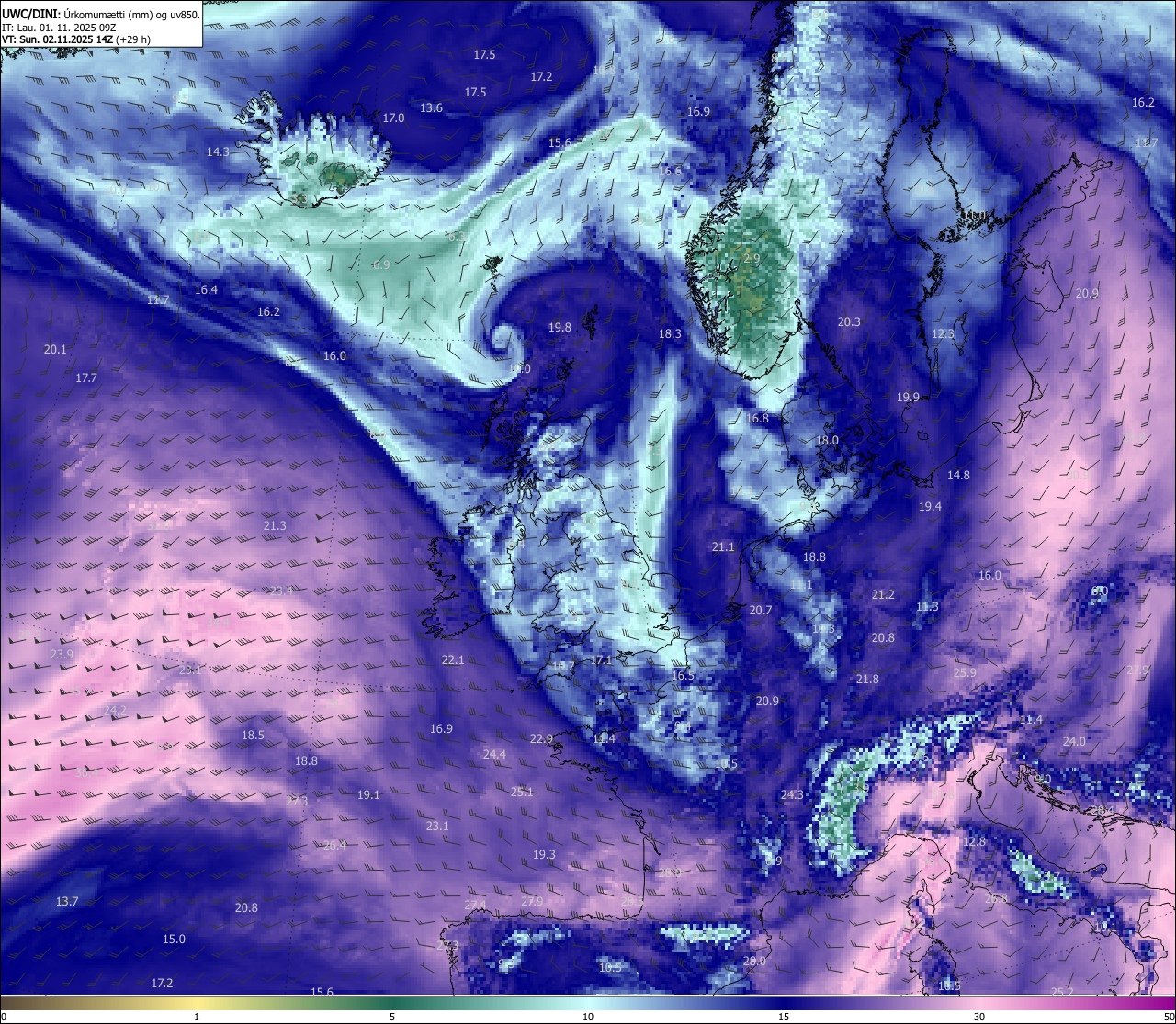This screenshot has height=1024, width=1176.
Task: Click the 19.8 value label
Action: coord(560,328)
